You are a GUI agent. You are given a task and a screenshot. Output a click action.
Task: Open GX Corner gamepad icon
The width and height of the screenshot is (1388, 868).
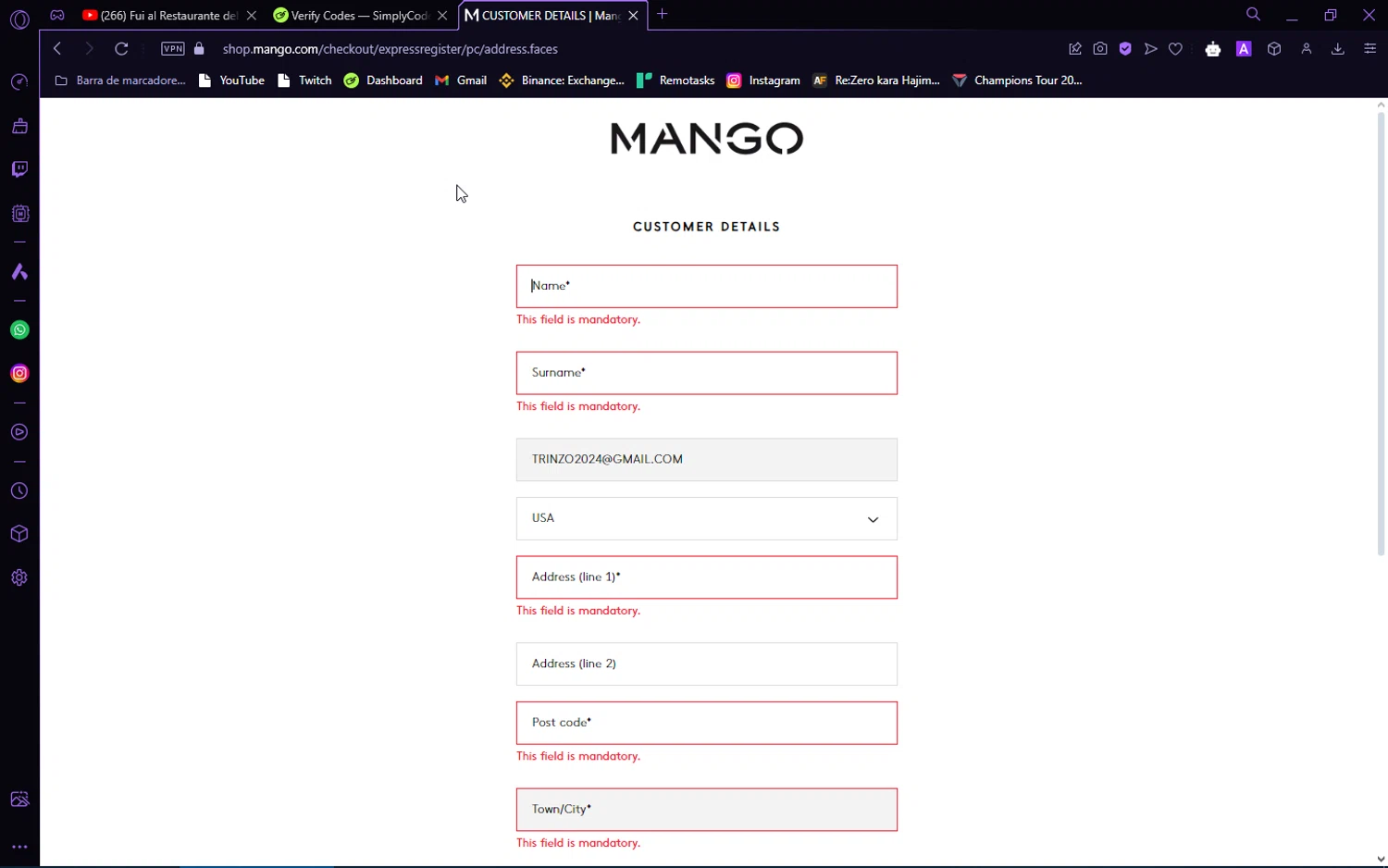(x=57, y=15)
